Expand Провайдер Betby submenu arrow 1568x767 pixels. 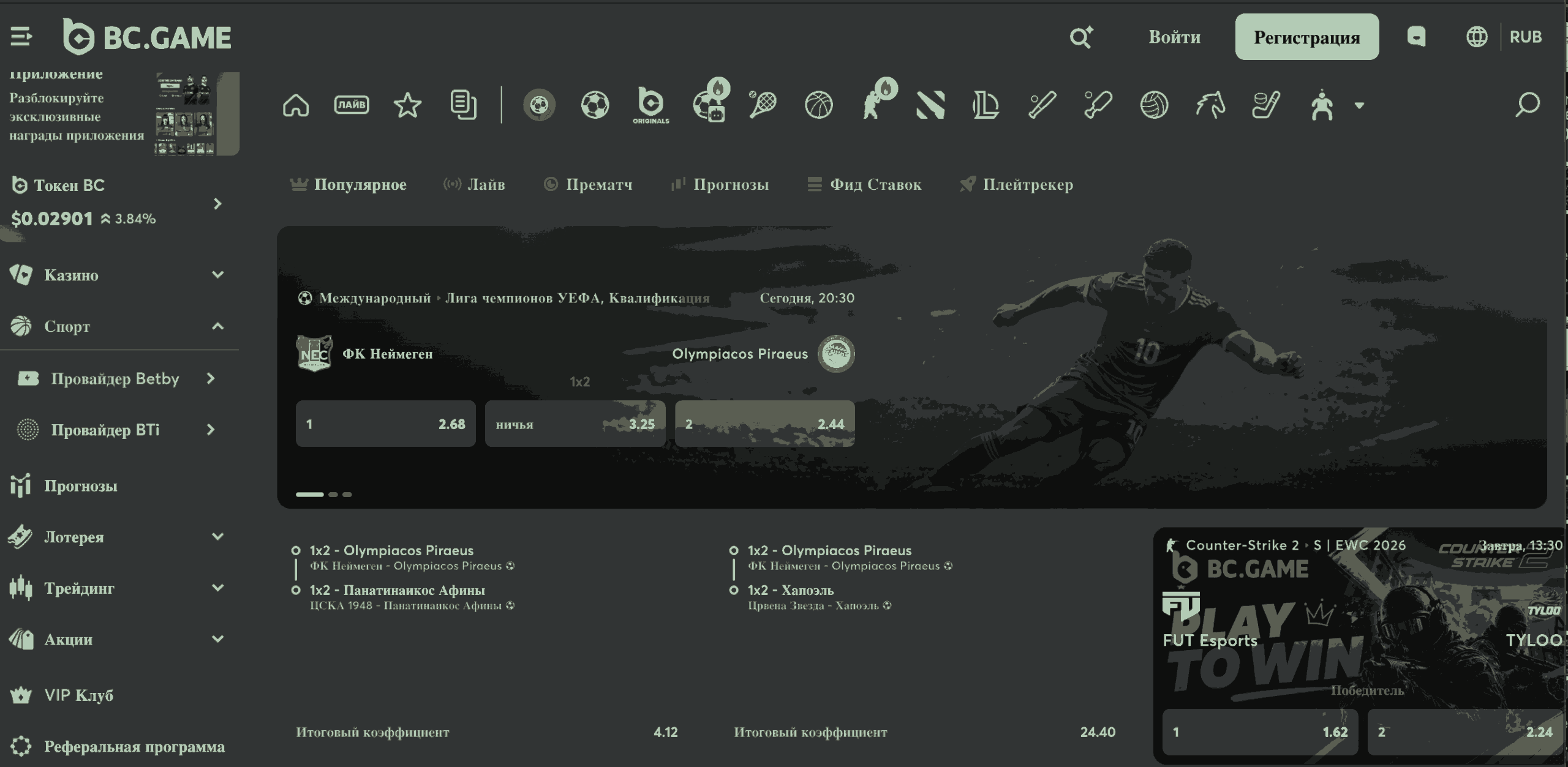point(211,378)
